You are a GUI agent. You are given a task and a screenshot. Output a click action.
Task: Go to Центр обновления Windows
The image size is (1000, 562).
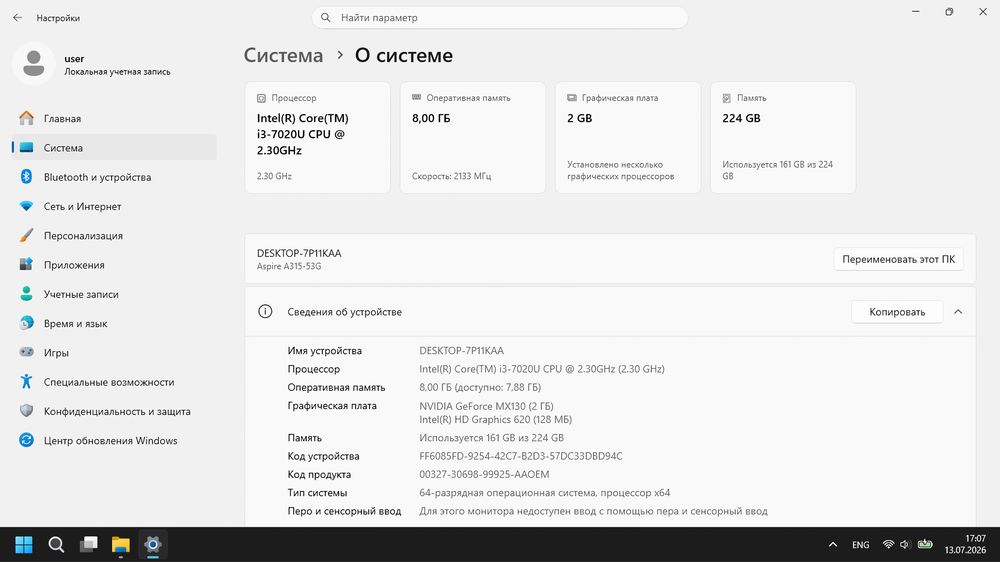[114, 440]
